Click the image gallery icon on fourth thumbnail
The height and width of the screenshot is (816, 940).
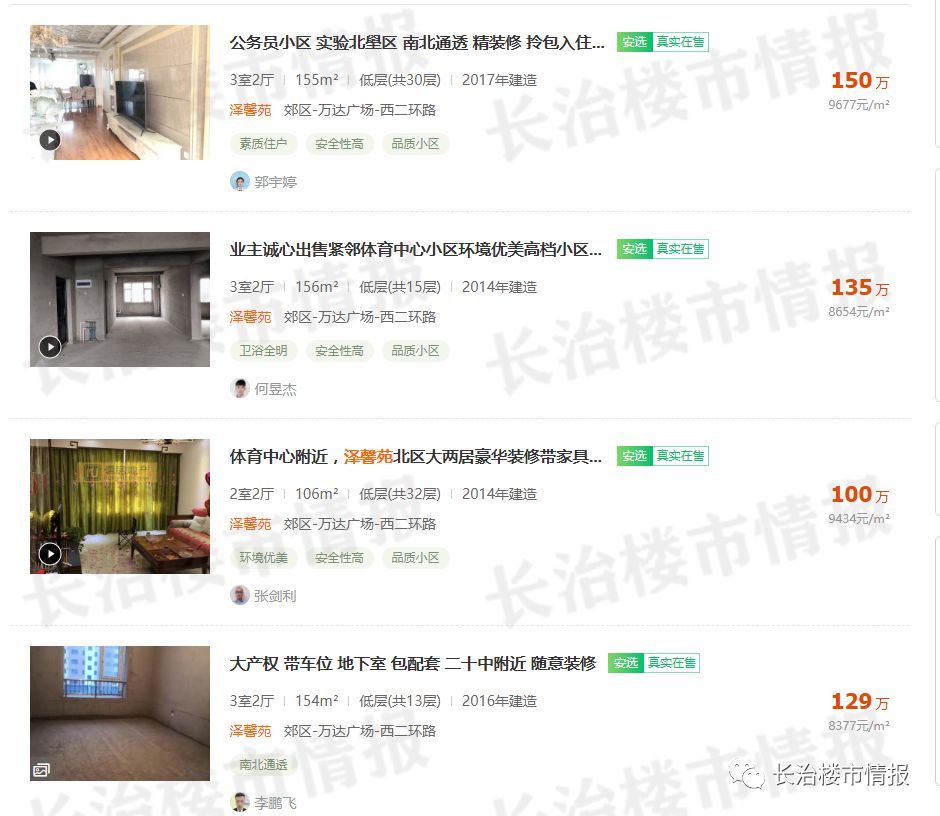tap(41, 770)
